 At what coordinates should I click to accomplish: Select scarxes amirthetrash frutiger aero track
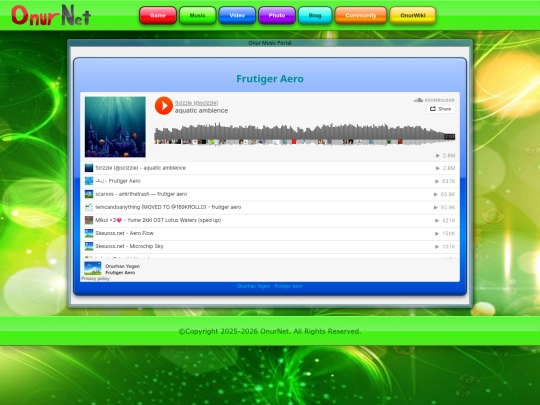[270, 194]
